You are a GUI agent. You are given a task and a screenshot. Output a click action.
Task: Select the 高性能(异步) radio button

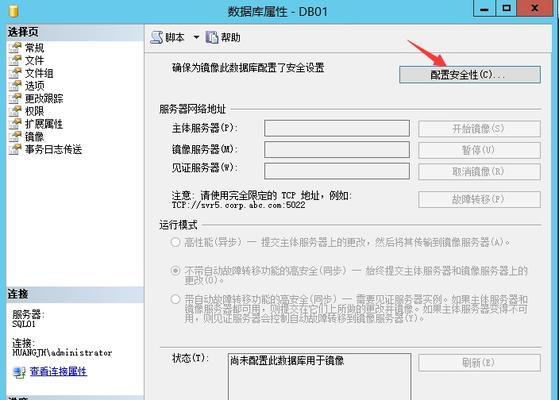(175, 242)
